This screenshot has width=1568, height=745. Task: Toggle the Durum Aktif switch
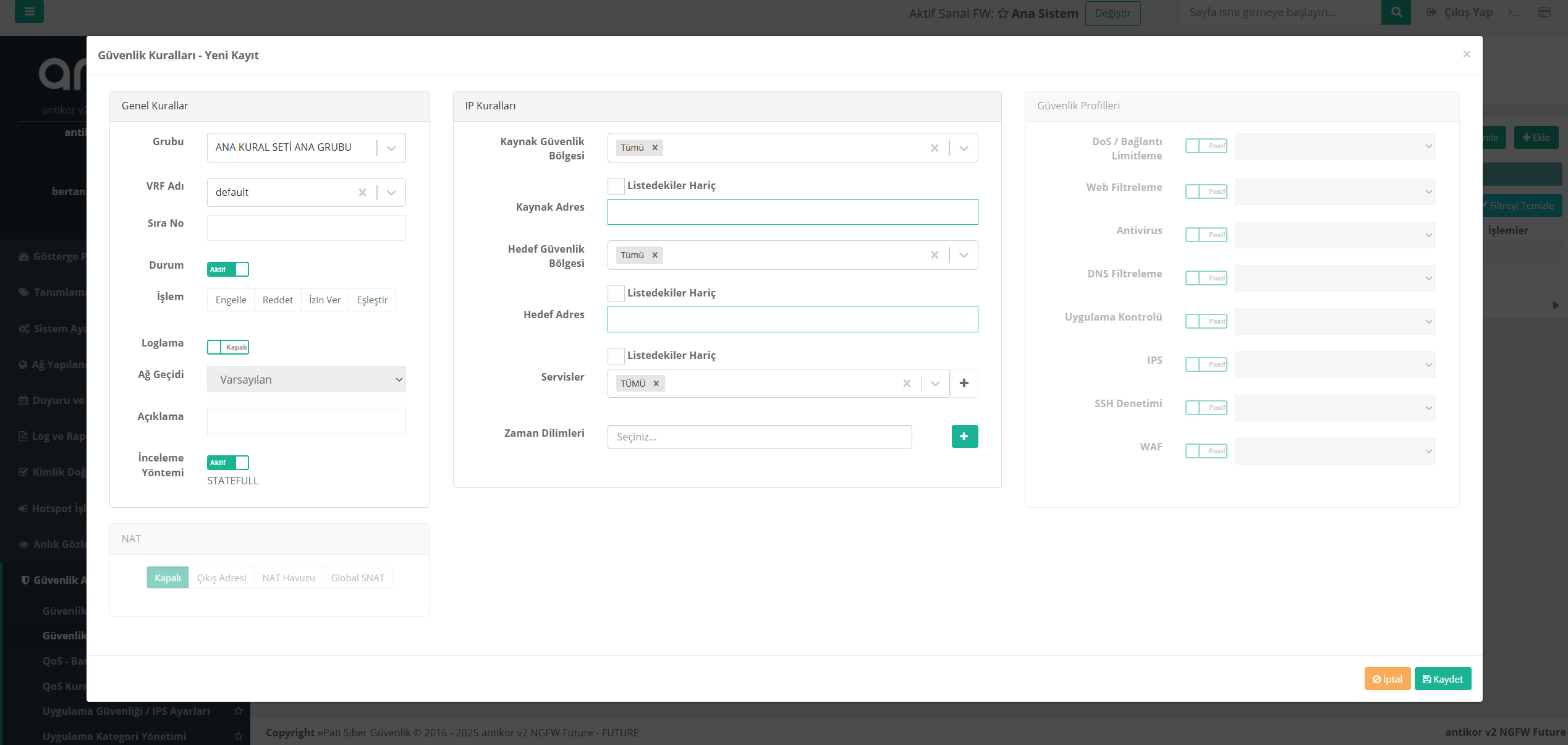[228, 269]
